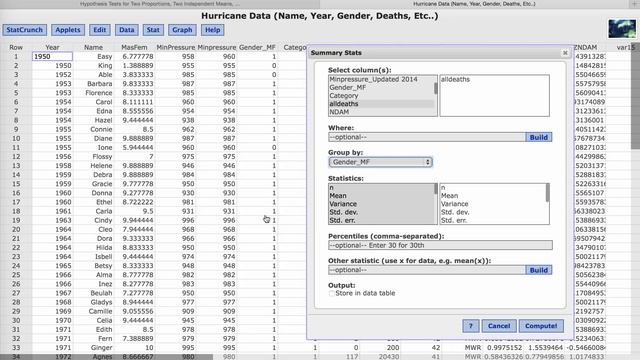The image size is (640, 360).
Task: Click the Name cell Ginger
Action: (101, 348)
